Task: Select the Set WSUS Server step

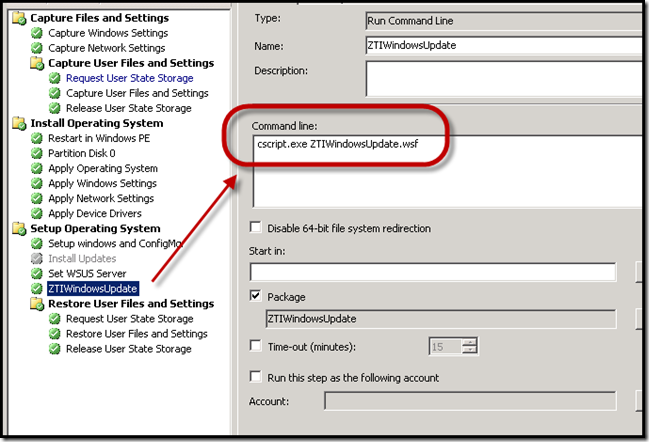Action: [x=87, y=274]
